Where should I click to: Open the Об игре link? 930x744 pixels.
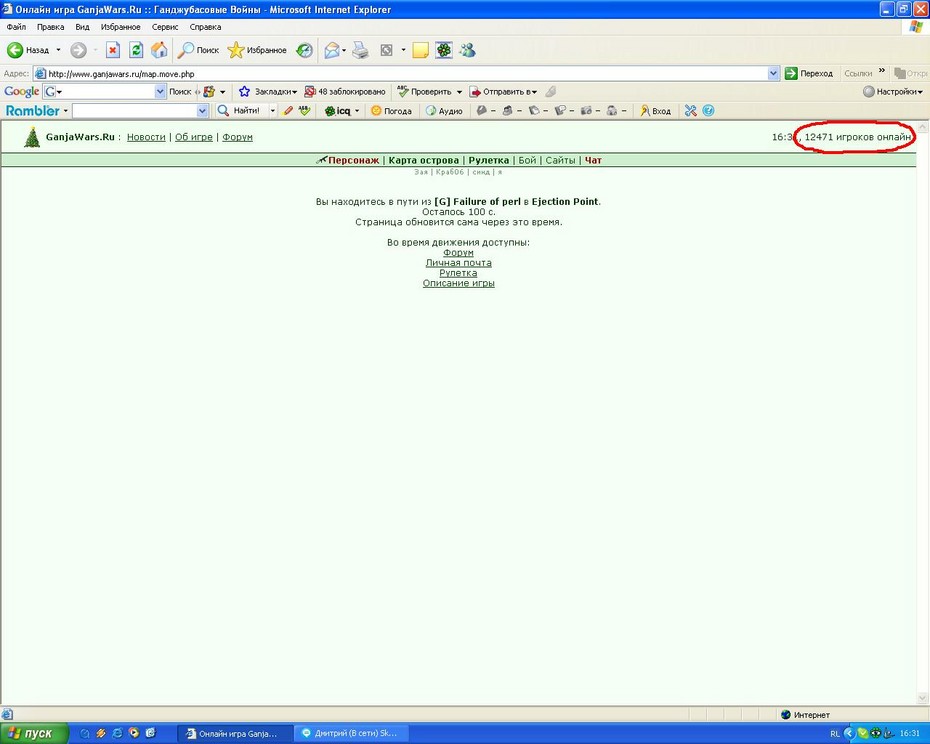coord(193,137)
